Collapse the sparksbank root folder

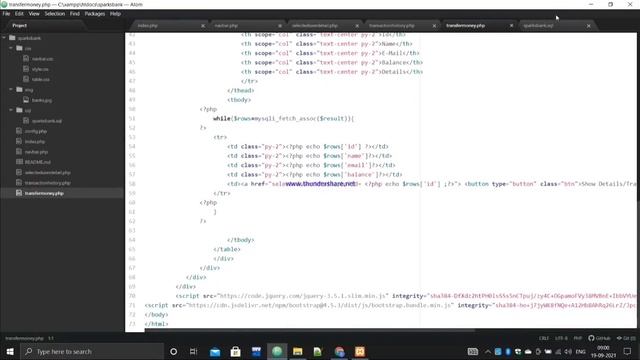pyautogui.click(x=4, y=38)
